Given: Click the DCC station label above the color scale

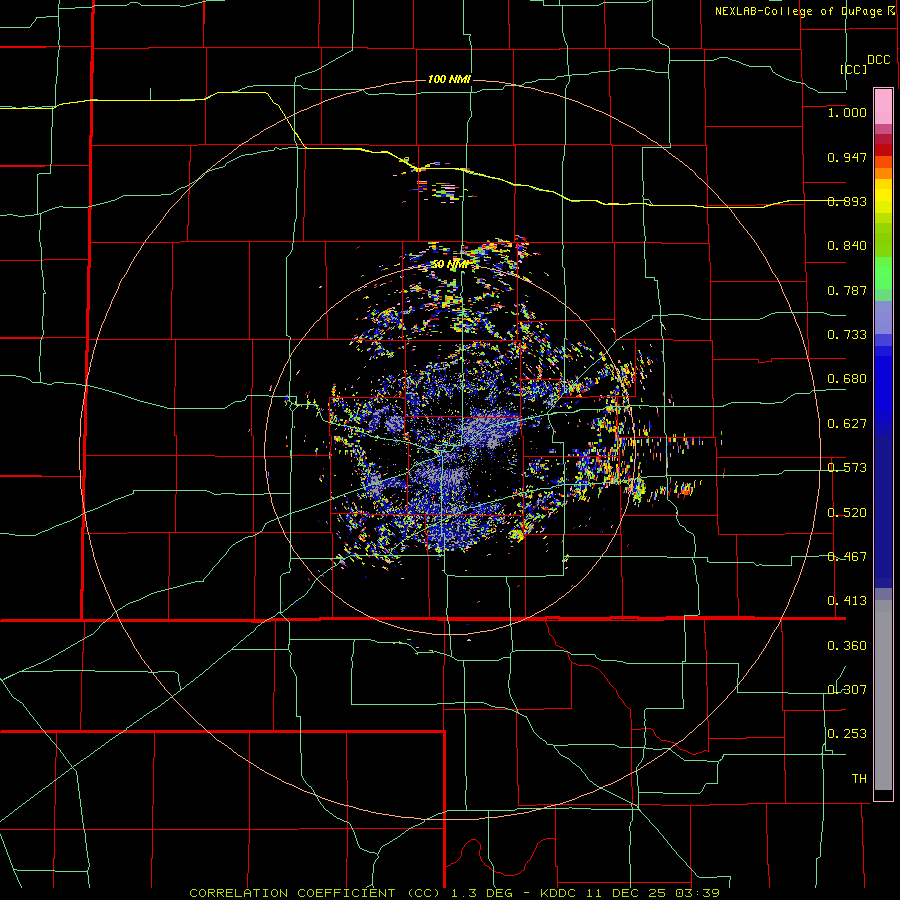Looking at the screenshot, I should 879,60.
